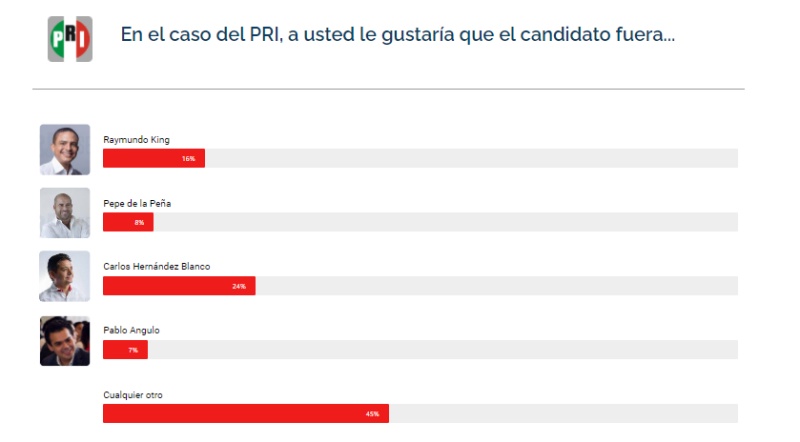Select the Pablo Angulo name label

(x=131, y=330)
